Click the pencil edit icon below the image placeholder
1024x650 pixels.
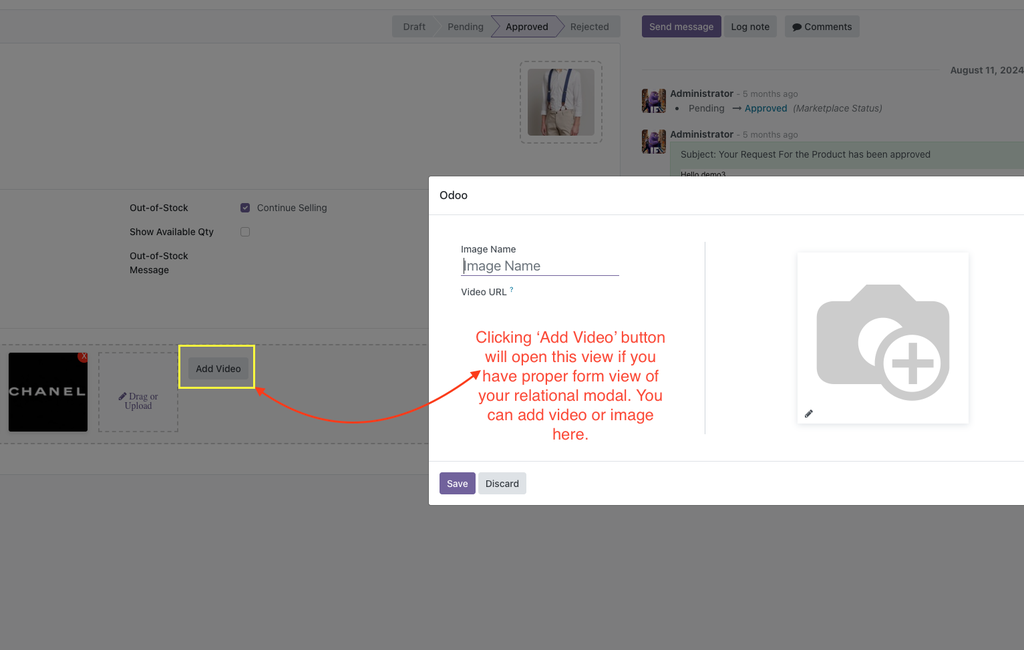pyautogui.click(x=808, y=413)
